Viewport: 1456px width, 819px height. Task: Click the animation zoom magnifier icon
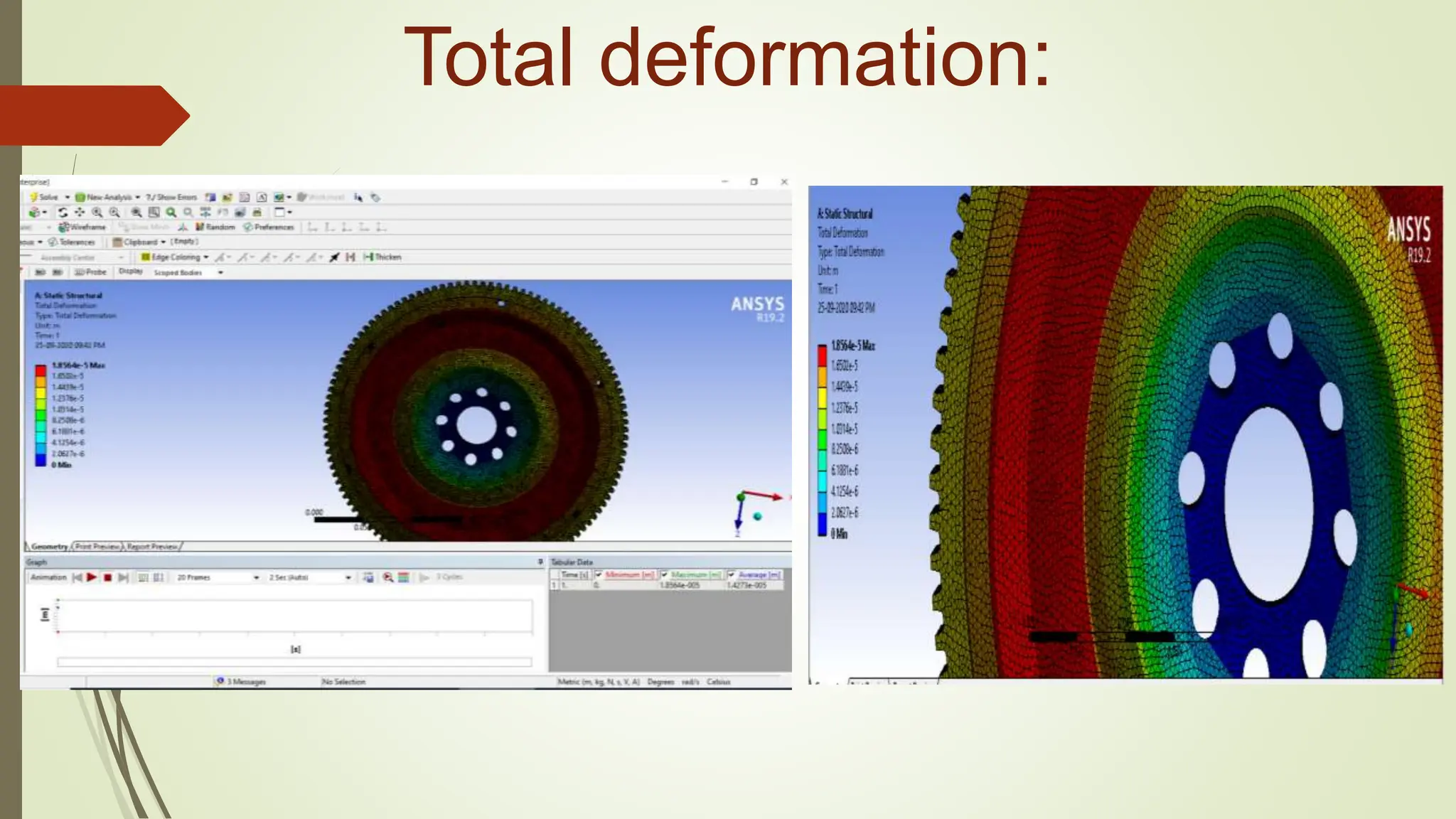click(x=387, y=577)
